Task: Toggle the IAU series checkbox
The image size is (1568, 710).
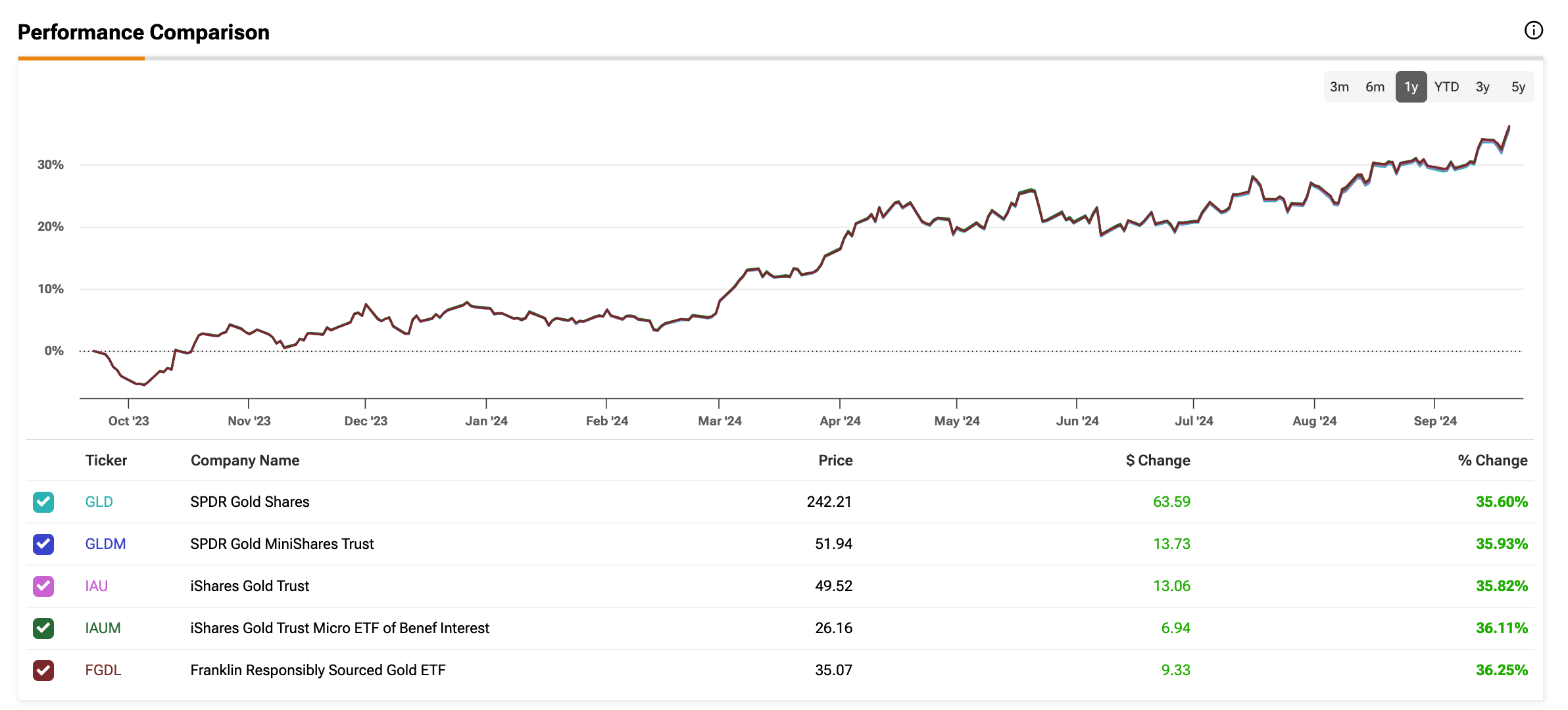Action: [x=43, y=586]
